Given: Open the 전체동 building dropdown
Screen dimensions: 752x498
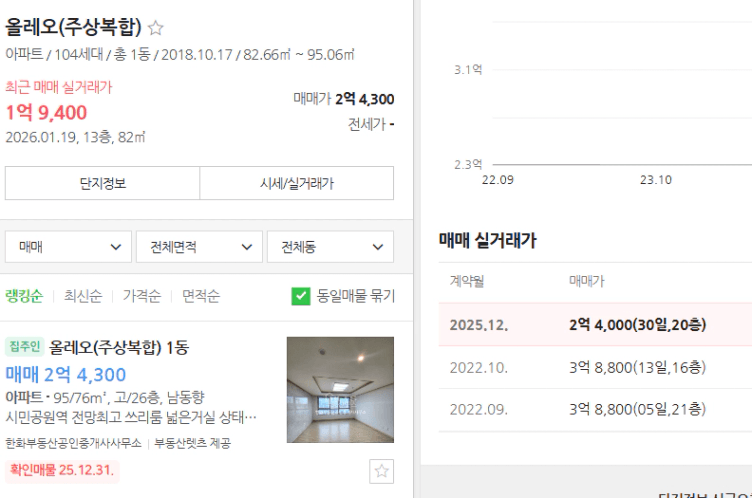Looking at the screenshot, I should pyautogui.click(x=330, y=247).
